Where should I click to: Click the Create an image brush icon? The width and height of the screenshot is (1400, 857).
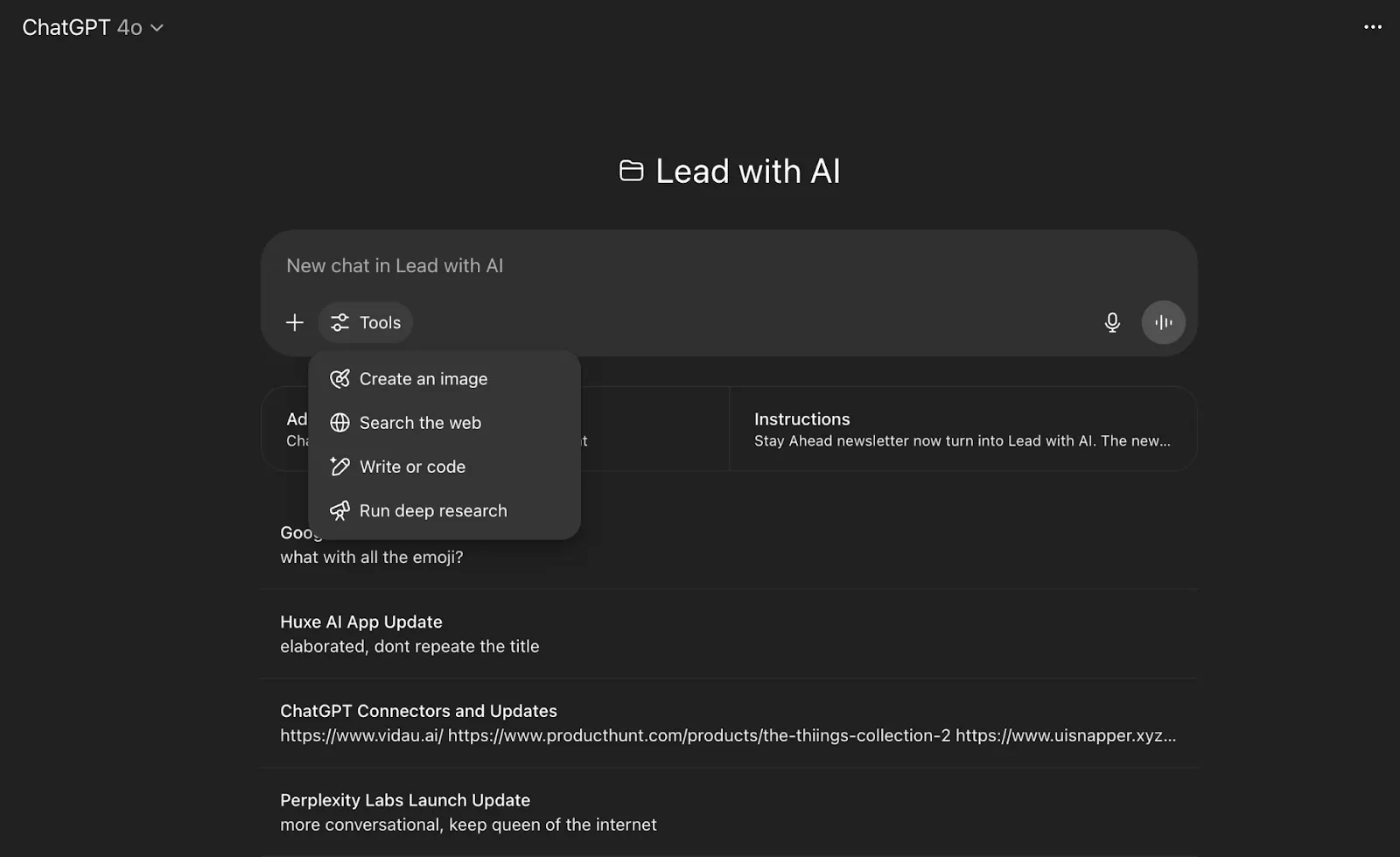339,379
